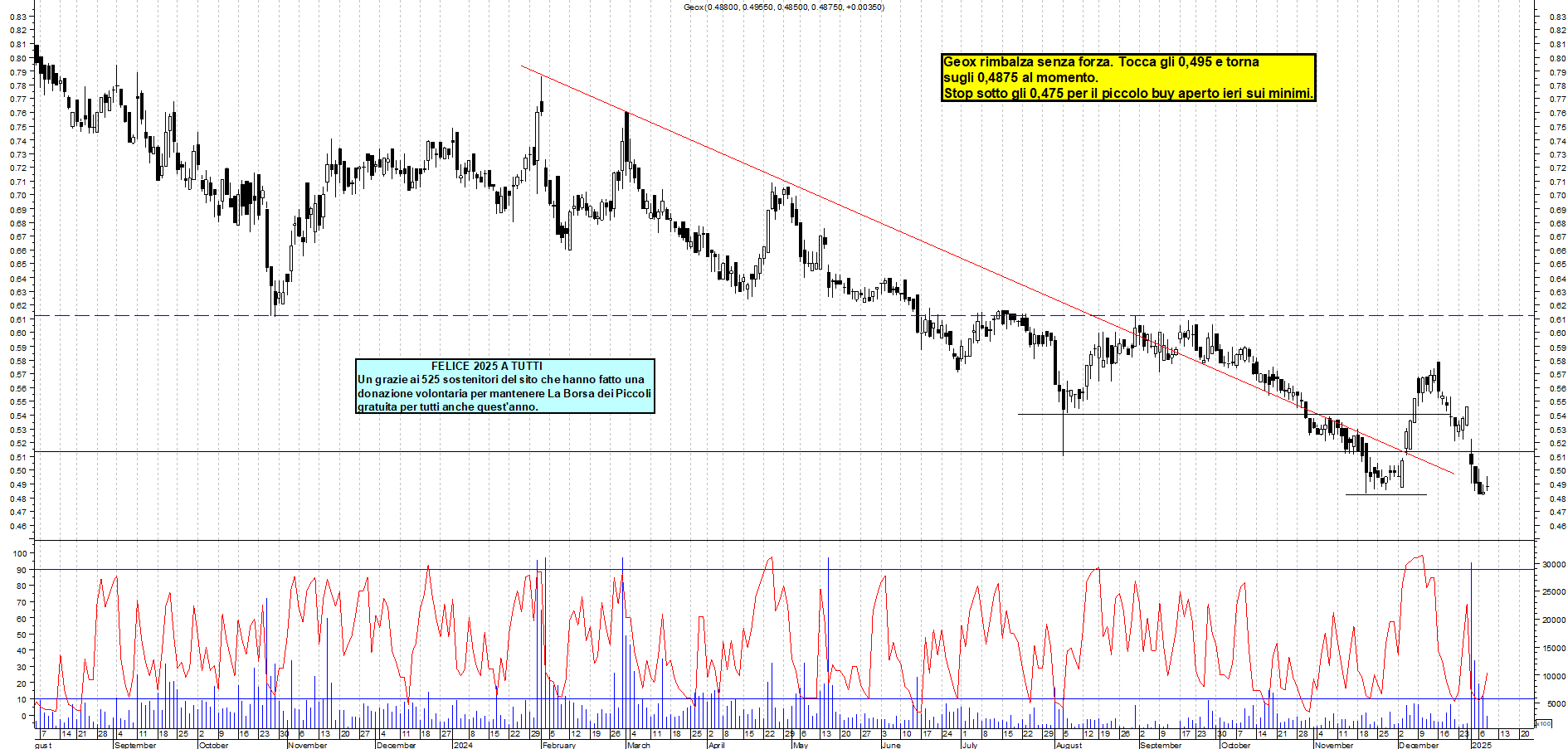Click the 0.46 value on the right price axis
Image resolution: width=1568 pixels, height=749 pixels.
pyautogui.click(x=1557, y=526)
